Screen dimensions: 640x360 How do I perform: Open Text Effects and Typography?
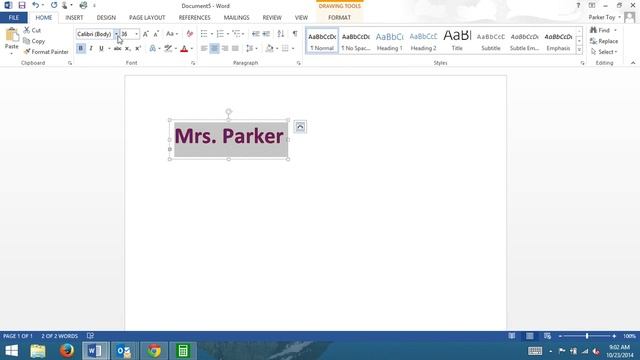point(153,49)
